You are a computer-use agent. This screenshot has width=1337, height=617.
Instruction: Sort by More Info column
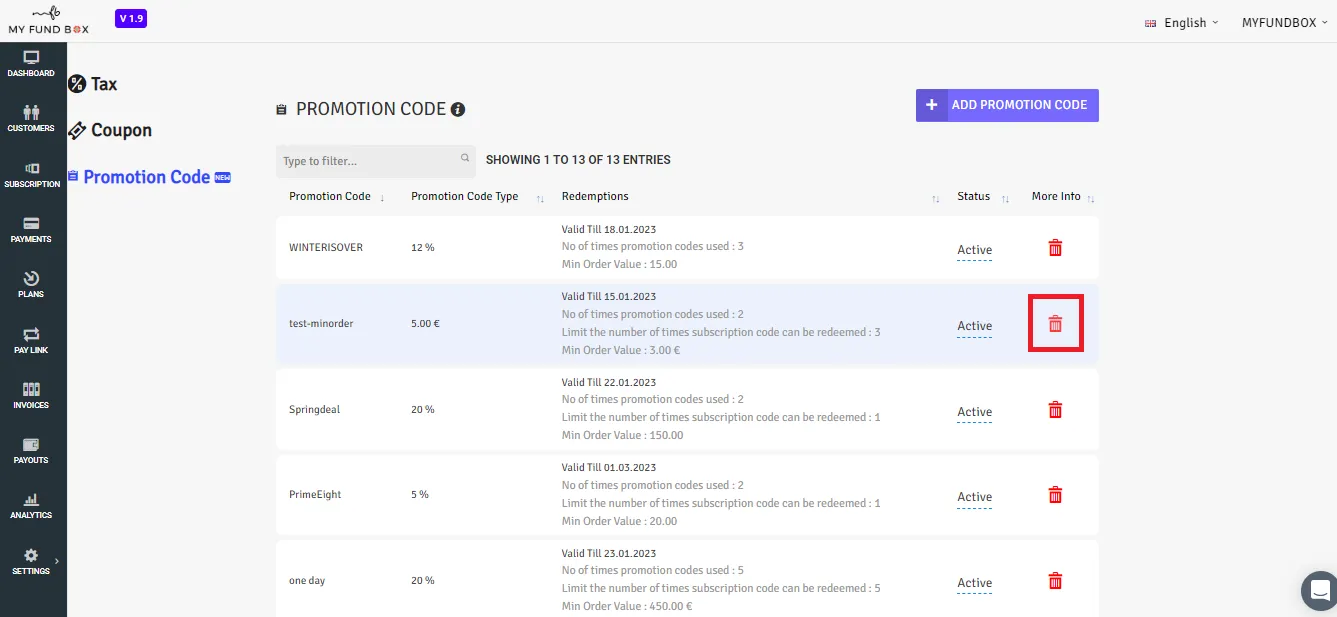click(1063, 197)
